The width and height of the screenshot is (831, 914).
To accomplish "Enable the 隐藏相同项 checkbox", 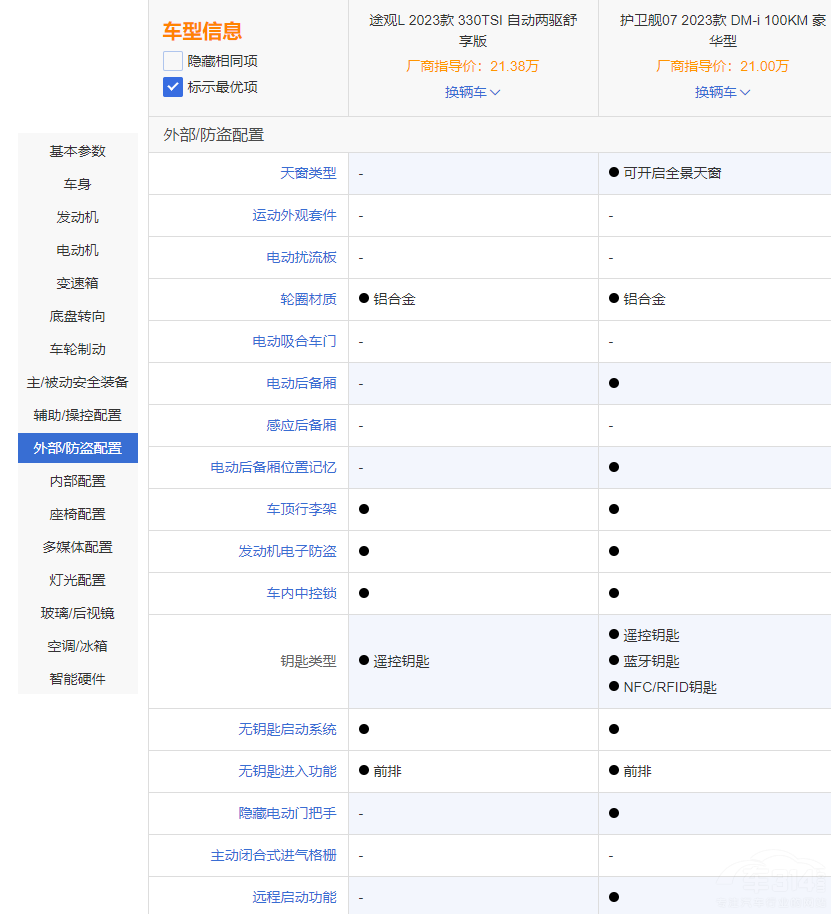I will 171,62.
